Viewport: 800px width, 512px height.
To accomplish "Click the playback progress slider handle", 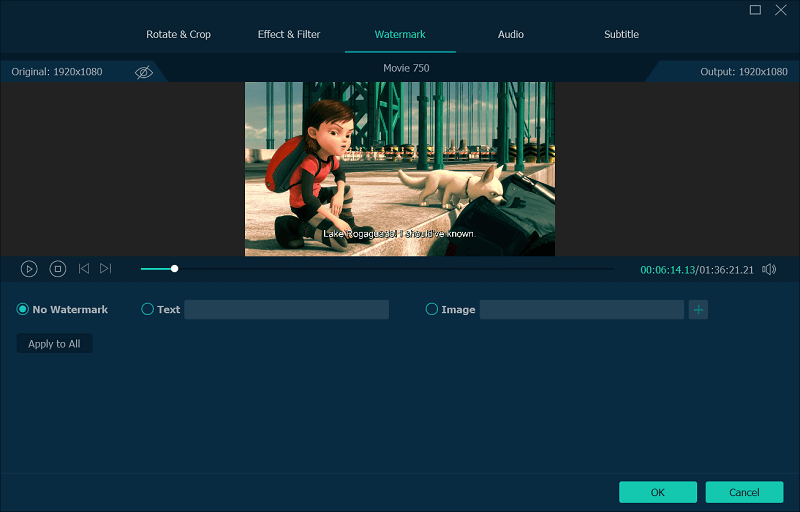I will coord(174,268).
